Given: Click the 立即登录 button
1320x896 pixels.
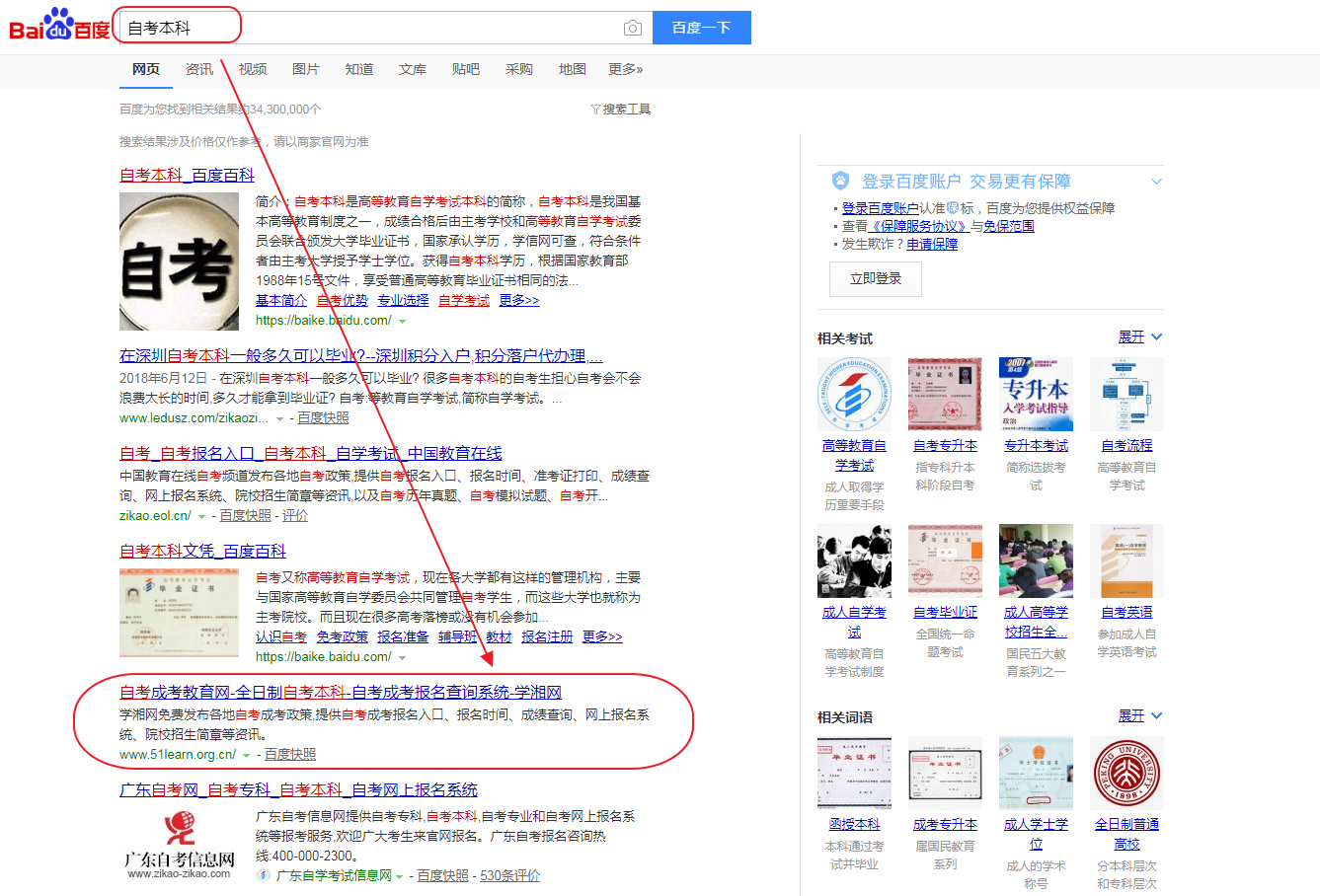Looking at the screenshot, I should 876,279.
